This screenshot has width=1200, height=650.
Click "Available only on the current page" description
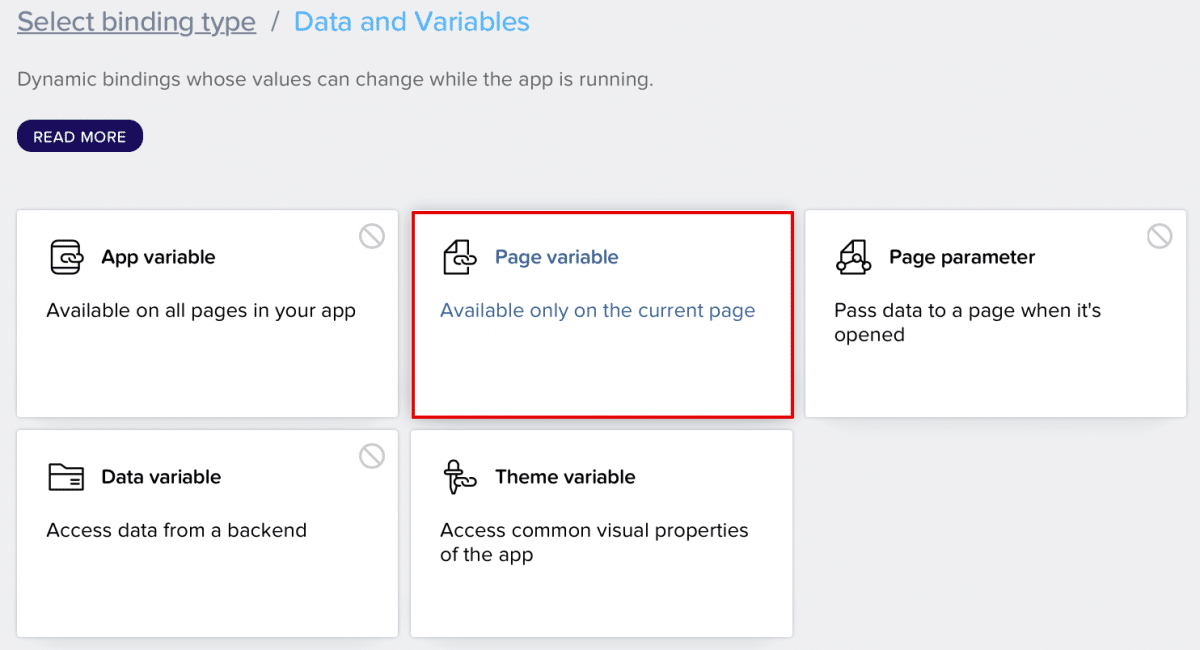[x=598, y=311]
